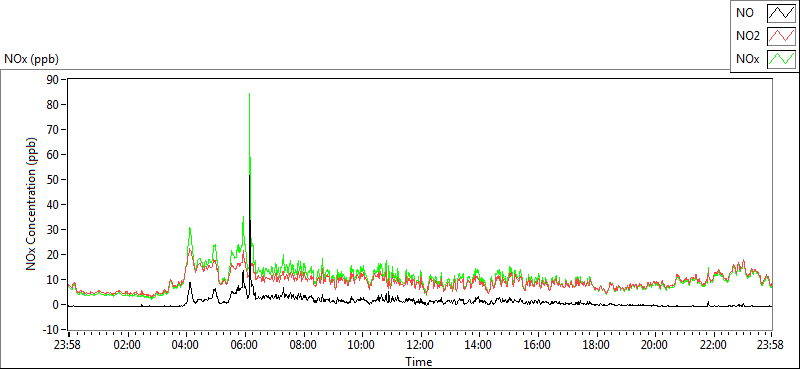Click the peak of the tall green NOx spike
Image resolution: width=800 pixels, height=369 pixels.
tap(249, 93)
